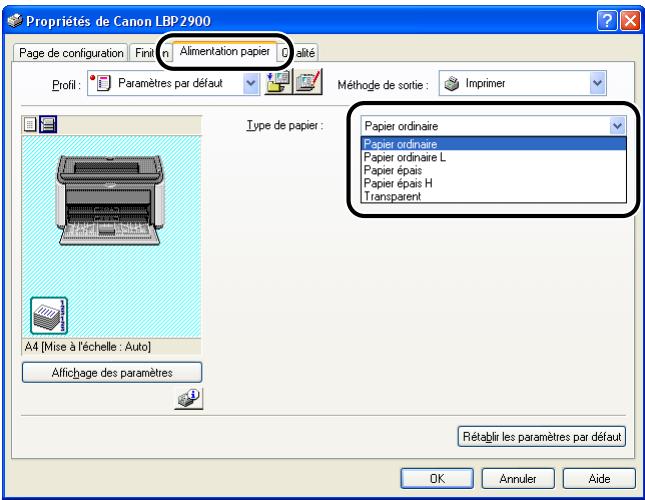Select the Alimentation papier tab
This screenshot has height=500, width=645.
(x=225, y=51)
